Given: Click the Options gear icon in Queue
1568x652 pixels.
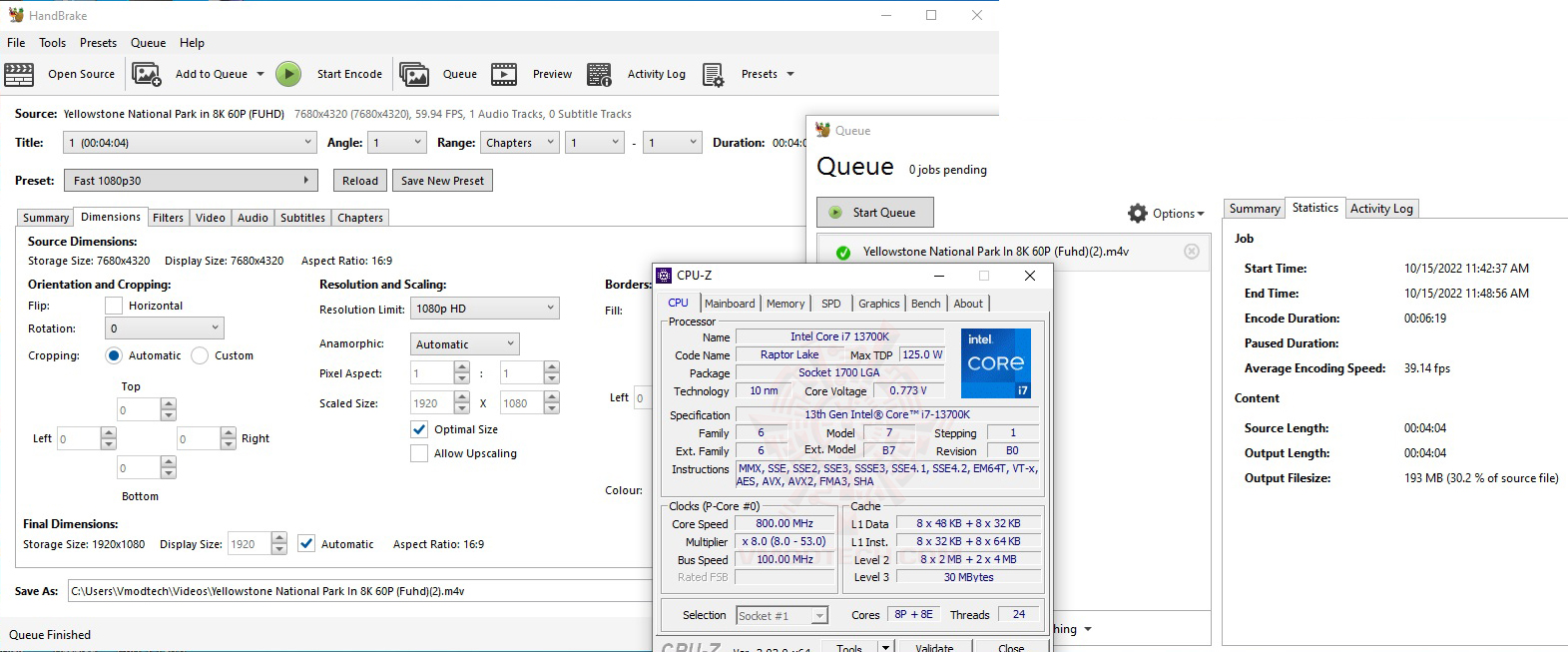Looking at the screenshot, I should pyautogui.click(x=1137, y=214).
